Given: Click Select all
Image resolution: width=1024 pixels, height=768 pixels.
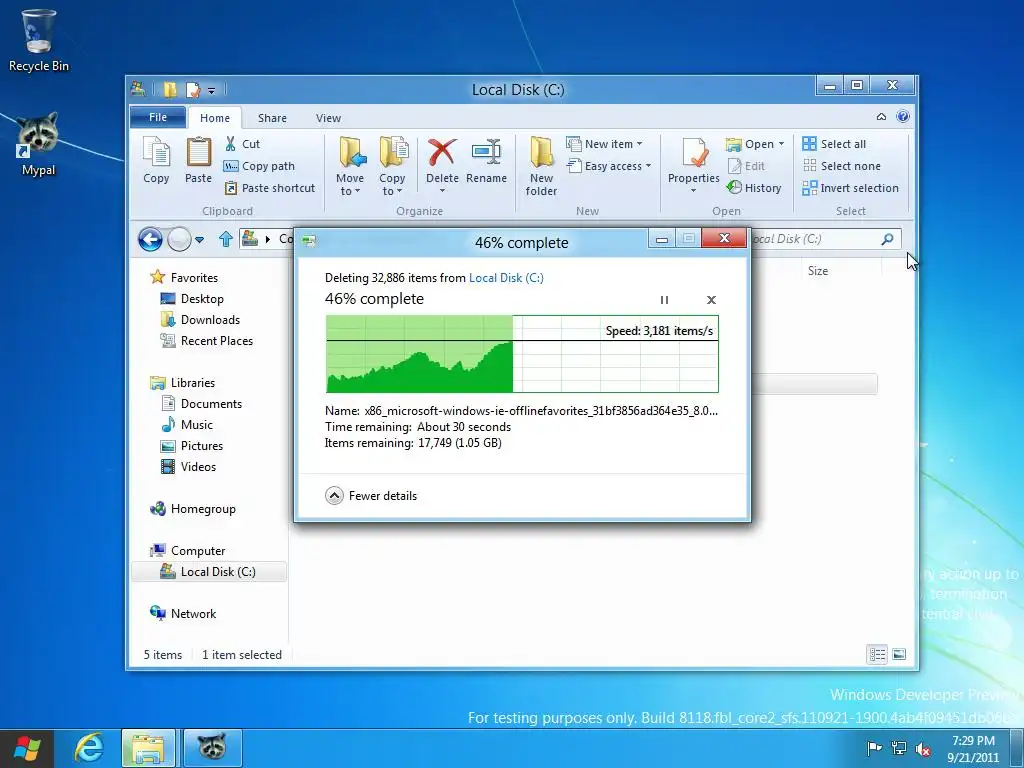Looking at the screenshot, I should tap(834, 144).
